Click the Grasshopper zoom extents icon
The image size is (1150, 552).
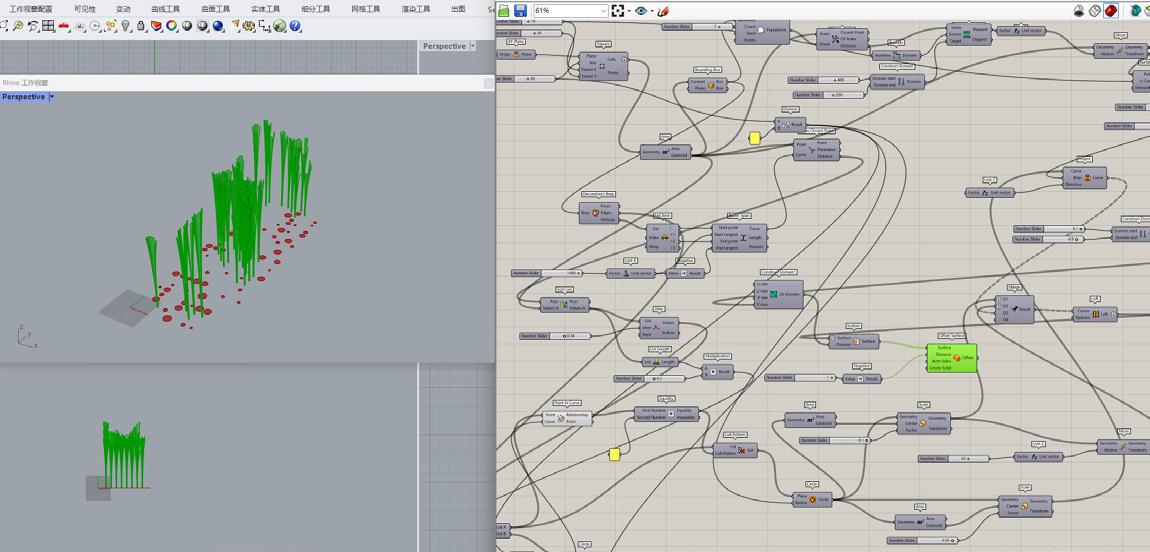point(618,11)
